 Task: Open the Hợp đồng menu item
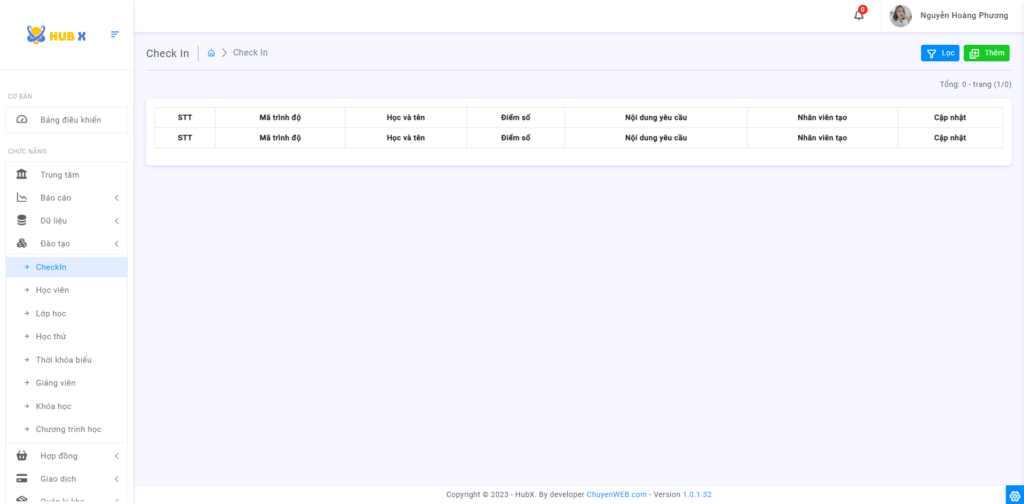67,456
